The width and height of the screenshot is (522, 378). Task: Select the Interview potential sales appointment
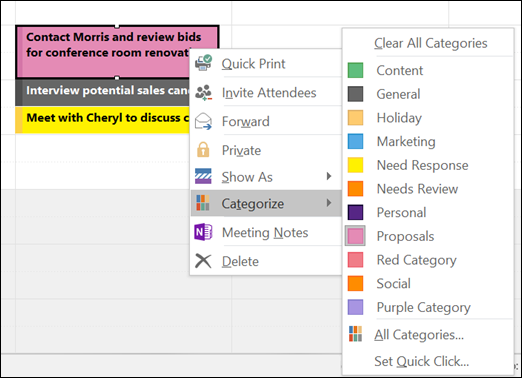coord(103,92)
